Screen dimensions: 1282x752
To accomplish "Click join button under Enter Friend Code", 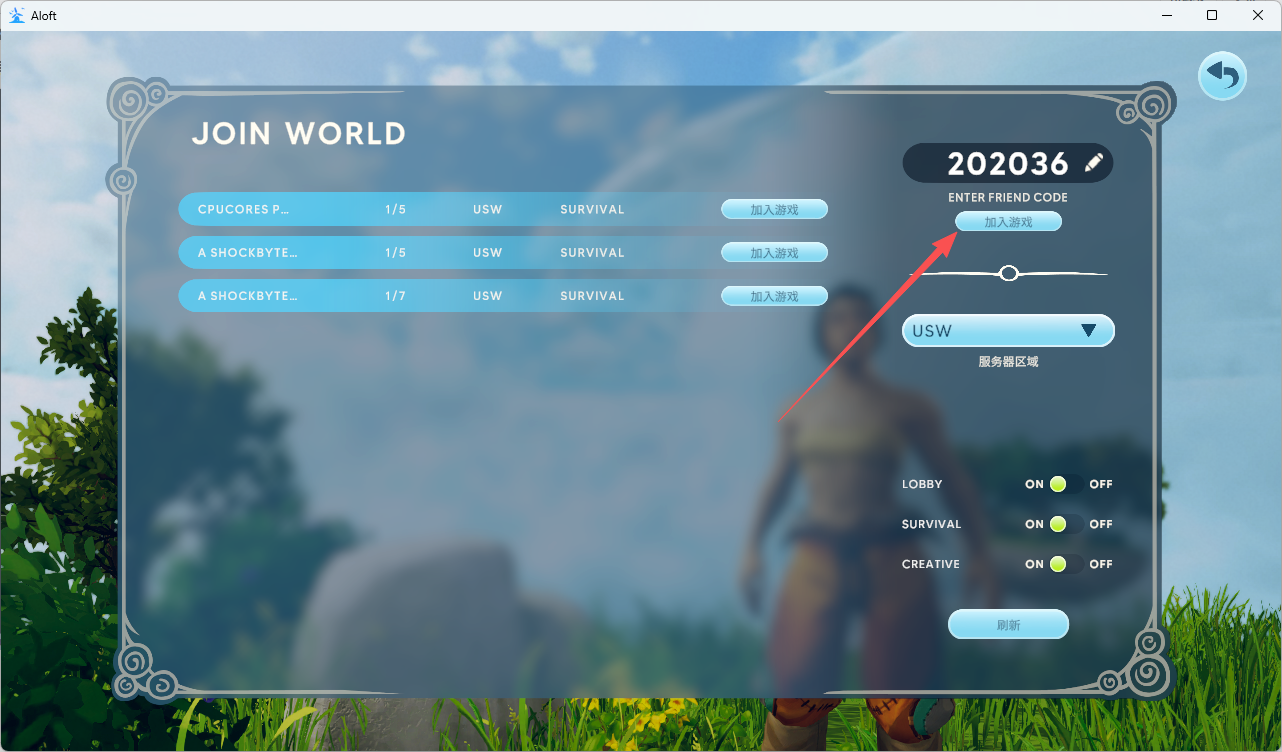I will 1008,221.
